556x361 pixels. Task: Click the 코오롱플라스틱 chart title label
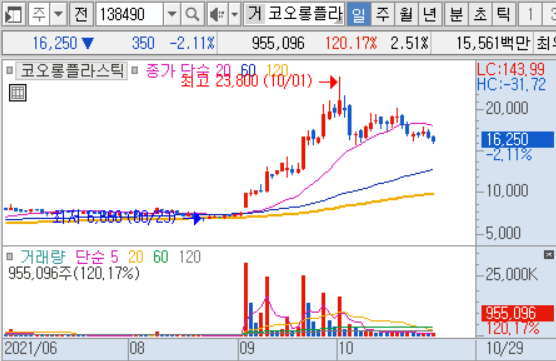coord(72,70)
